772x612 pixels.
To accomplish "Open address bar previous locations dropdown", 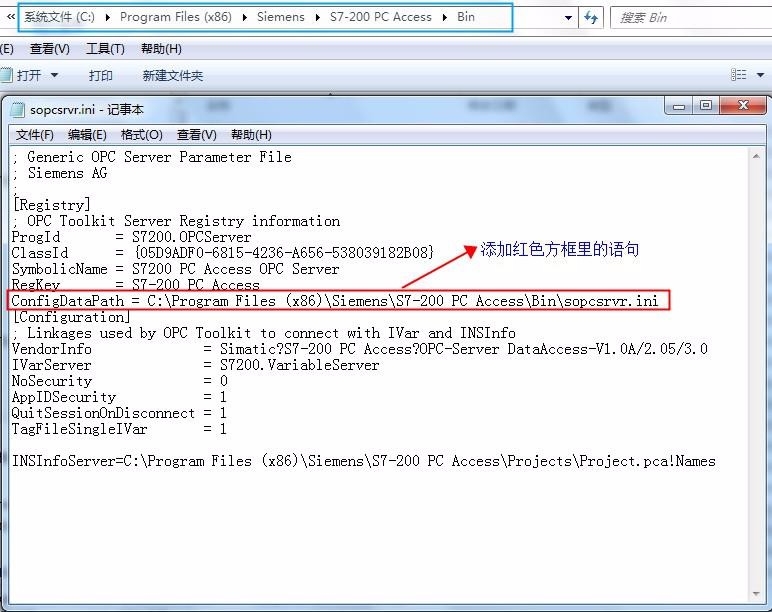I will 568,18.
